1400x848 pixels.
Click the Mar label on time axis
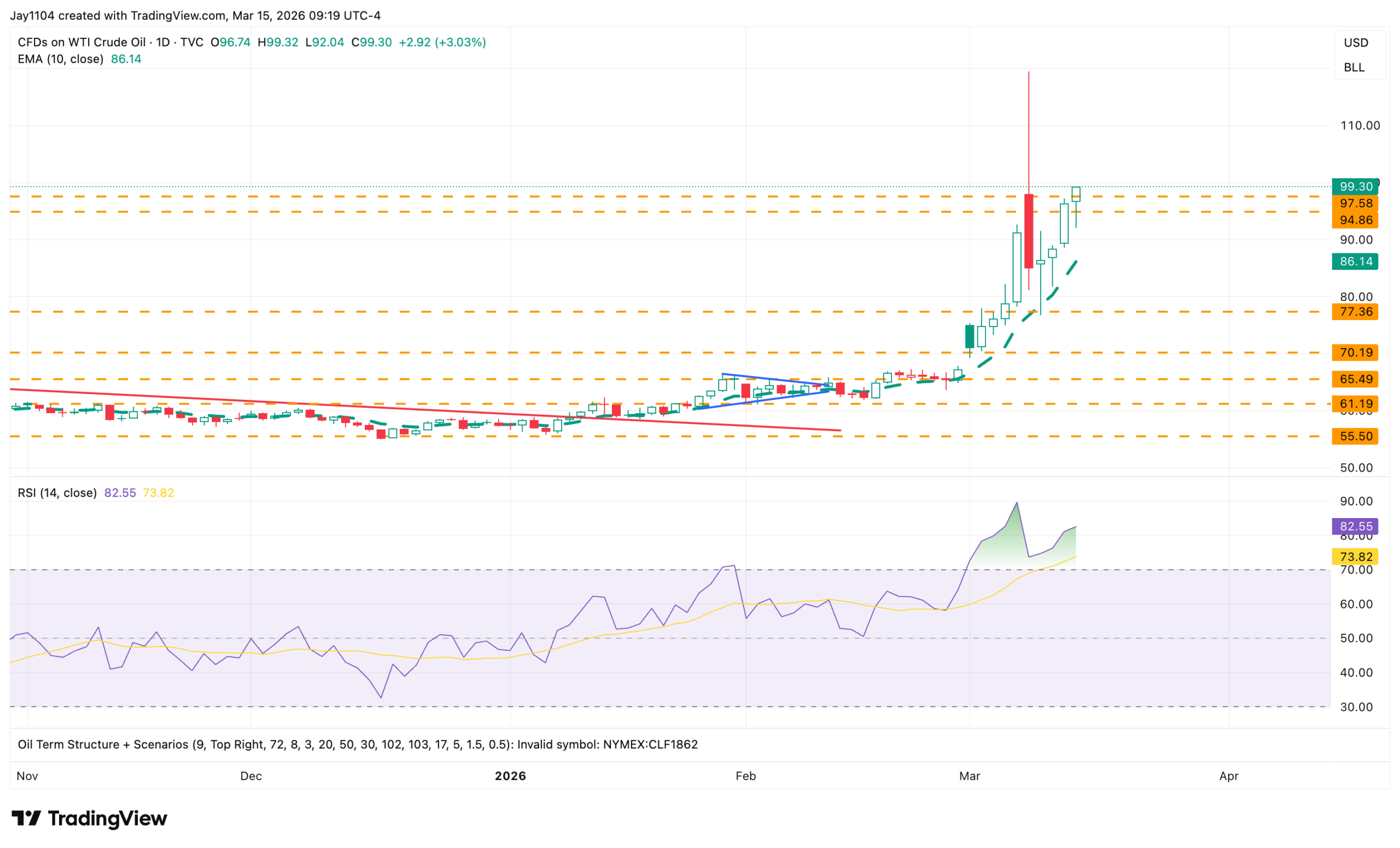969,776
